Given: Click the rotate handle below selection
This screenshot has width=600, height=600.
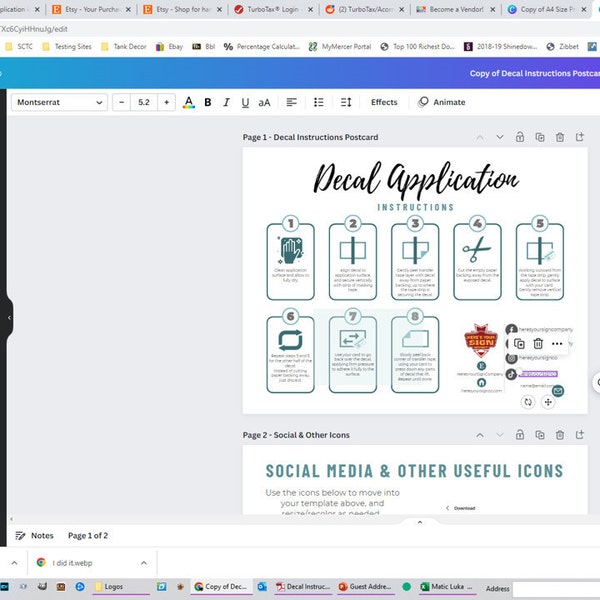Looking at the screenshot, I should pyautogui.click(x=528, y=402).
